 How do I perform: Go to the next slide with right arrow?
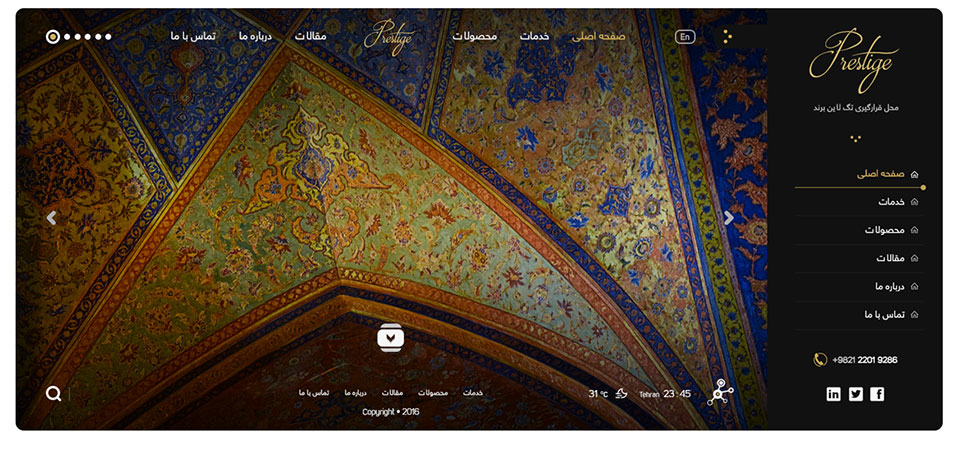pyautogui.click(x=729, y=218)
